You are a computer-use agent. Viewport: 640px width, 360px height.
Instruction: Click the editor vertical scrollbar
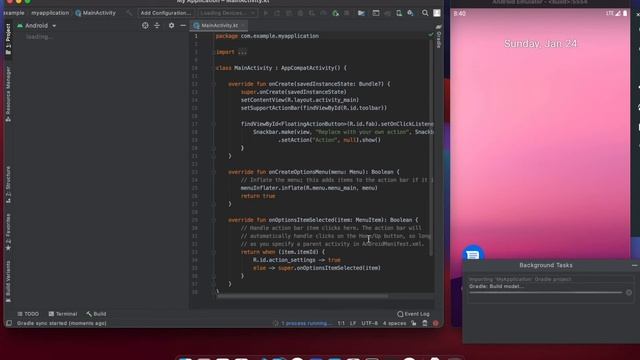click(430, 147)
